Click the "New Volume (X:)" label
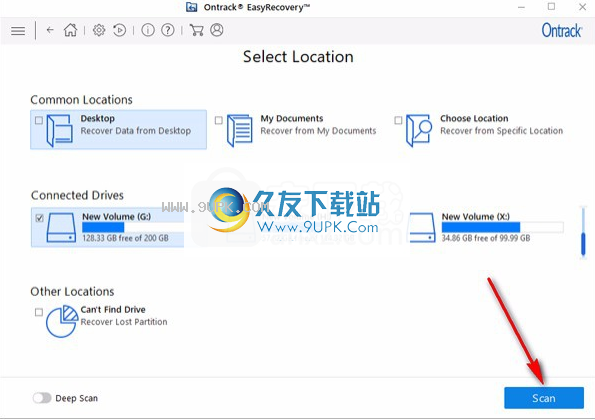Viewport: 595px width, 420px height. [x=476, y=217]
